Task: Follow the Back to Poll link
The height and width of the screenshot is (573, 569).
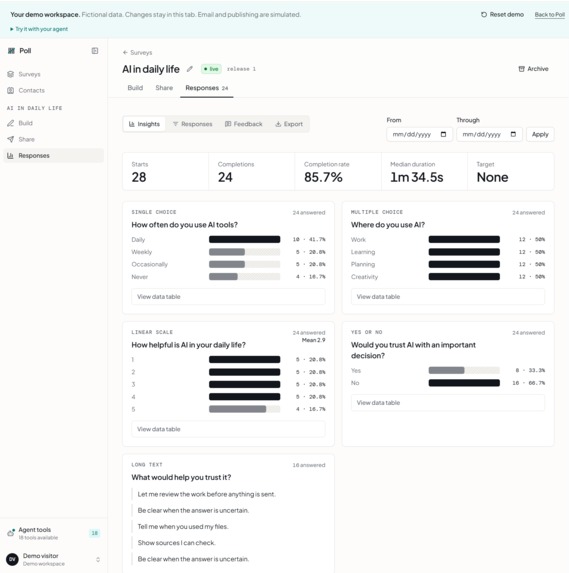Action: [550, 15]
